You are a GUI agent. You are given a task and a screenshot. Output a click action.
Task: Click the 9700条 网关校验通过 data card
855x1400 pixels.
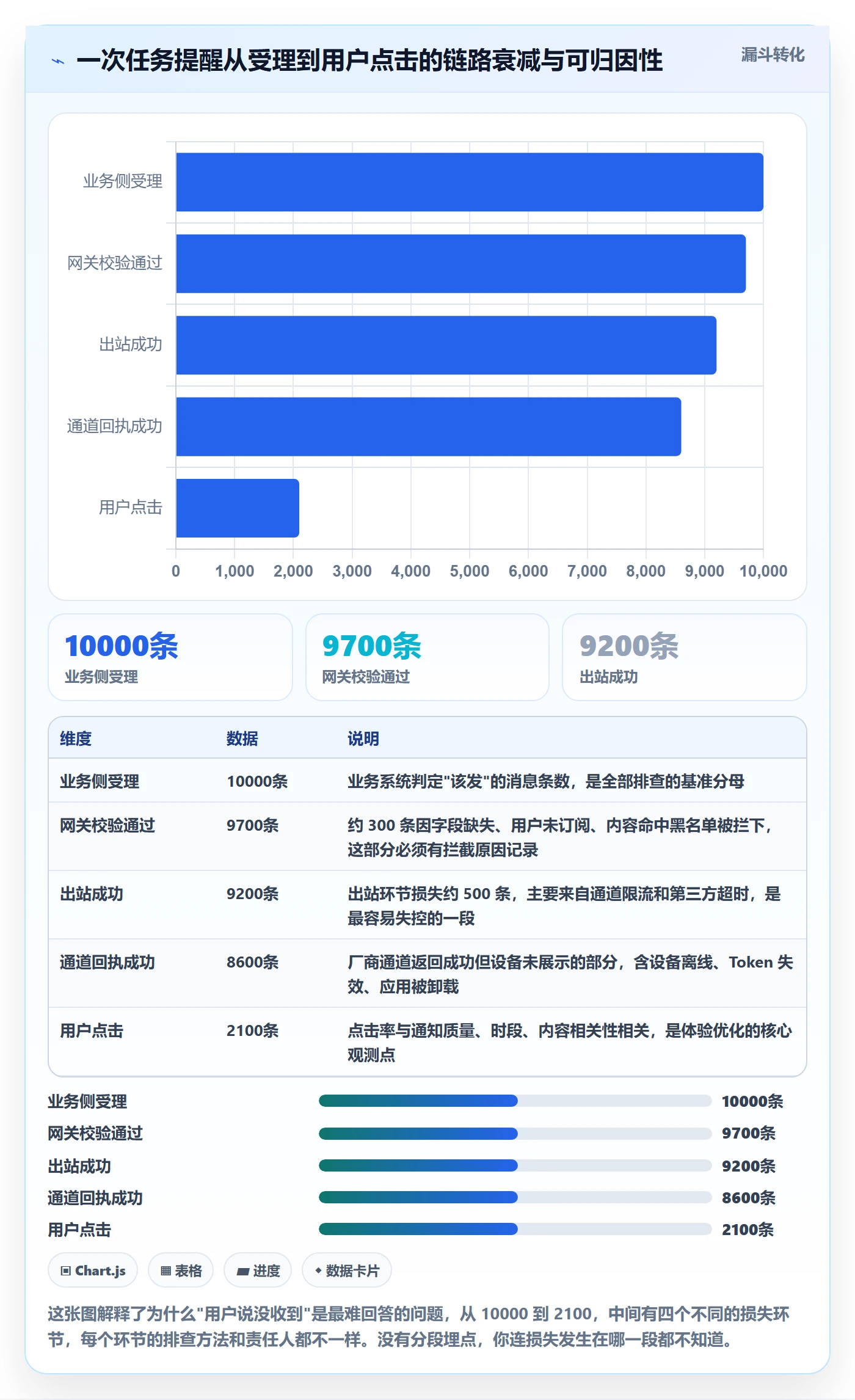428,657
